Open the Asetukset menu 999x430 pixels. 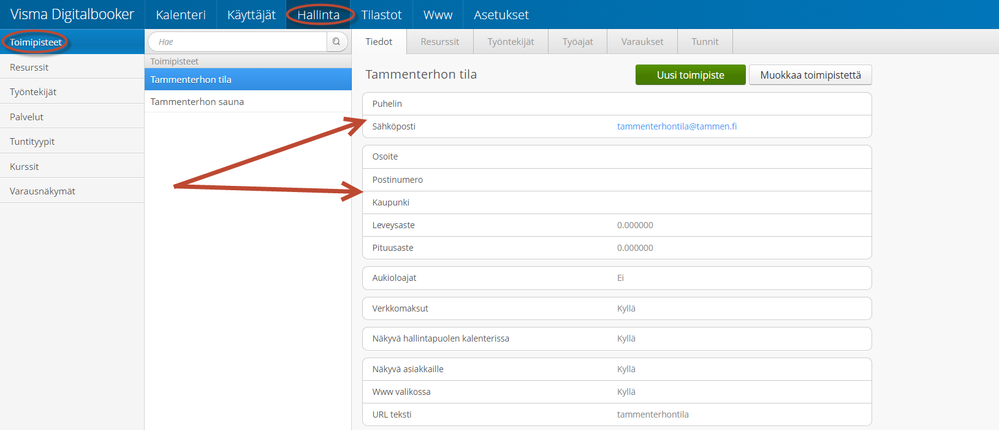coord(501,15)
